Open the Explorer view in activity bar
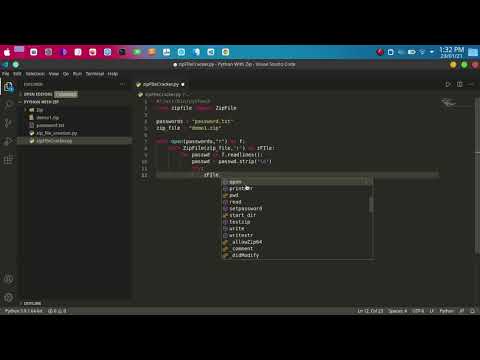The image size is (480, 360). click(x=9, y=87)
